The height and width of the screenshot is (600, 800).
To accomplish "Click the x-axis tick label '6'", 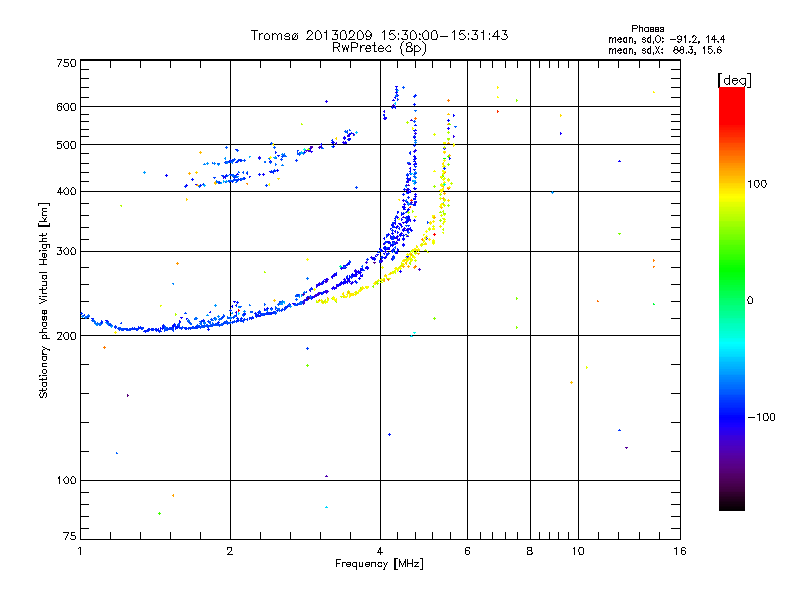I will coord(467,551).
